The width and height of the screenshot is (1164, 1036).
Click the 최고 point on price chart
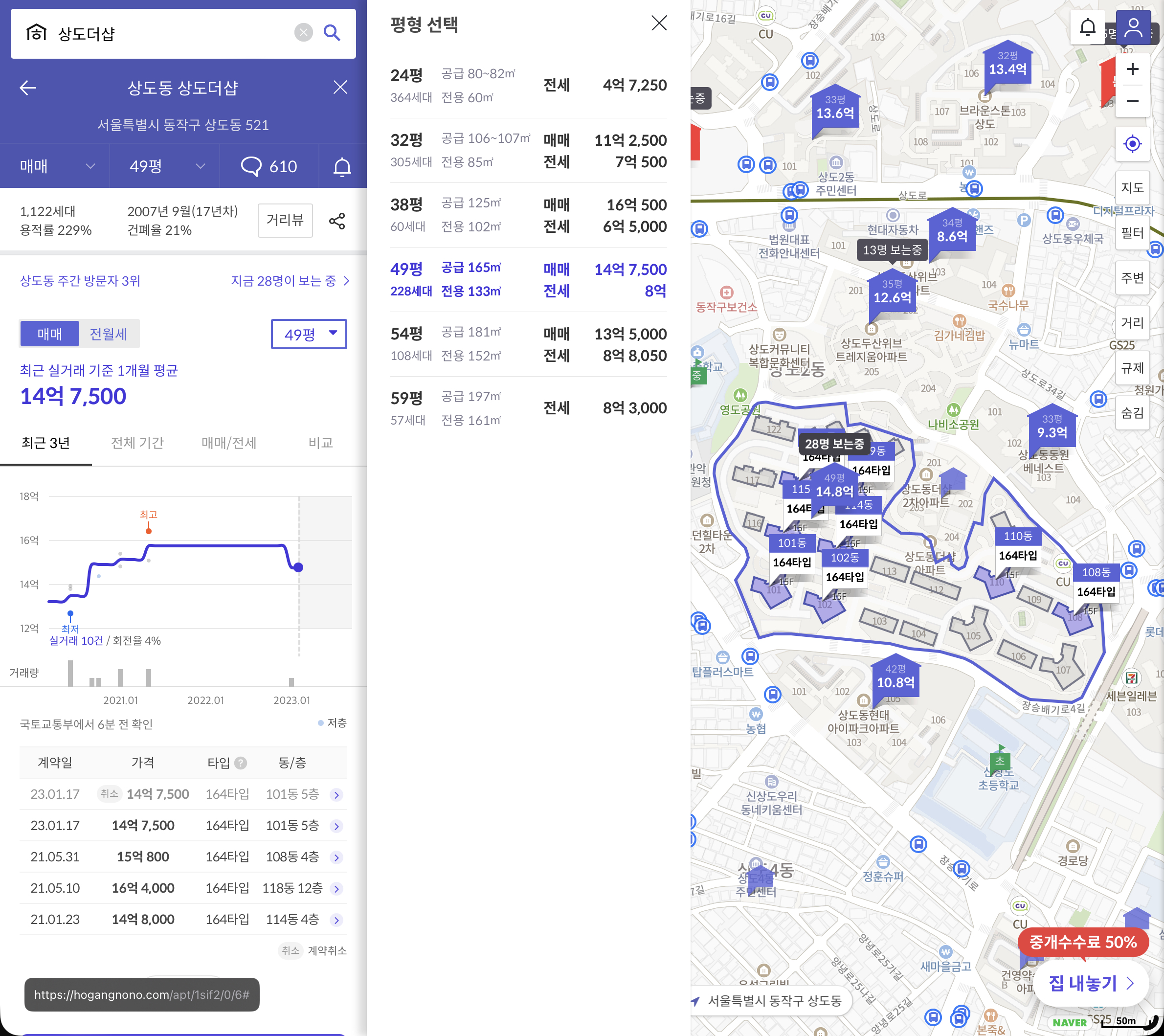pyautogui.click(x=149, y=531)
